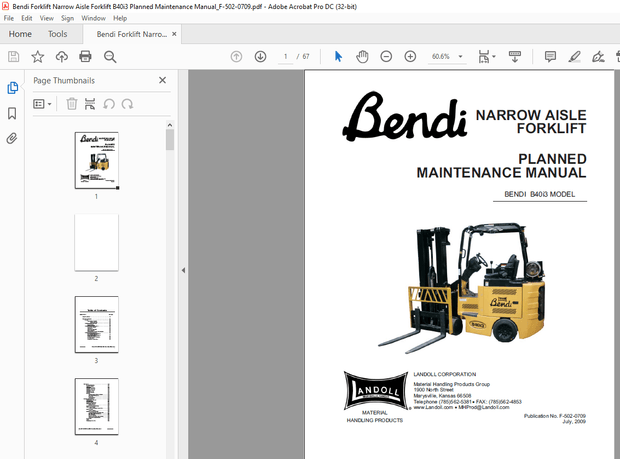
Task: Open thumbnails options menu dropdown
Action: (42, 104)
